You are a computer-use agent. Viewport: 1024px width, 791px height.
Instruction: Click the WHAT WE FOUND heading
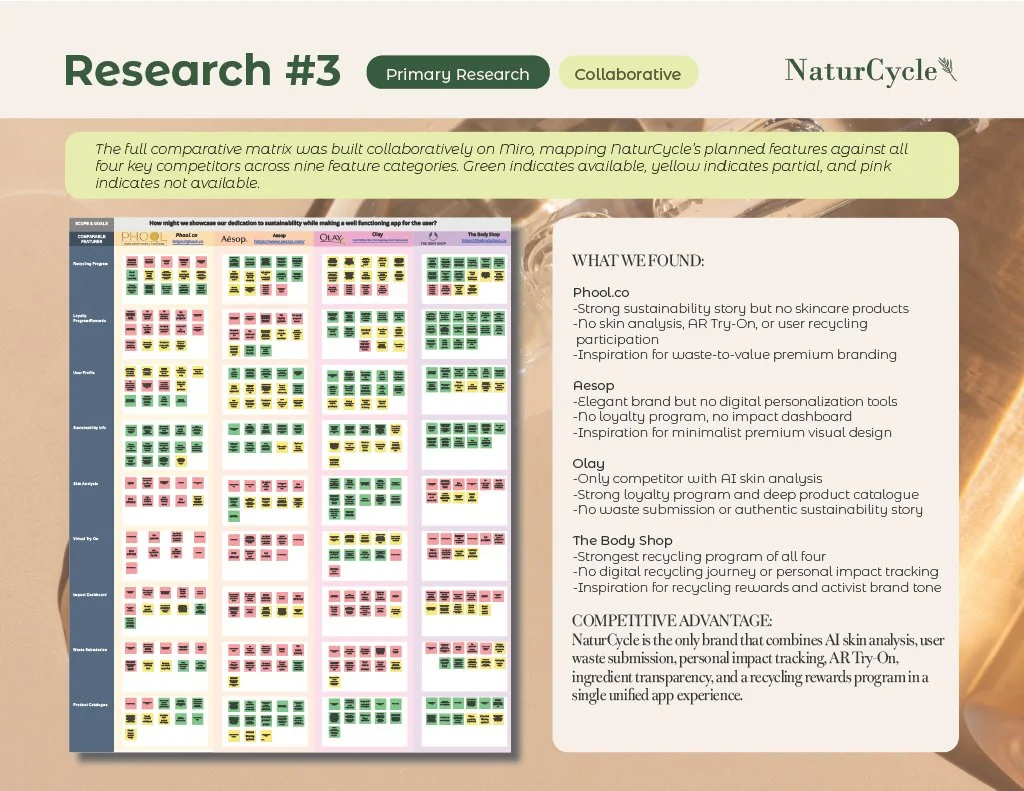coord(638,261)
